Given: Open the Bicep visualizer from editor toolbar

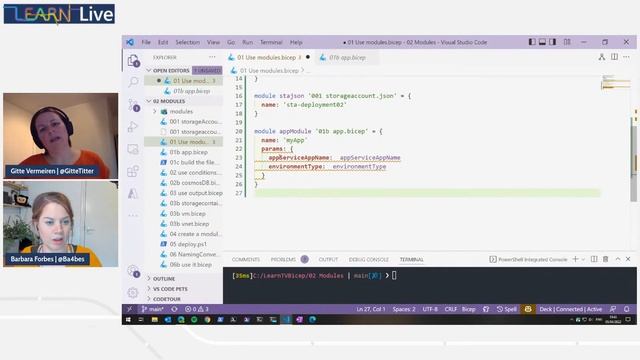Looking at the screenshot, I should (x=602, y=57).
